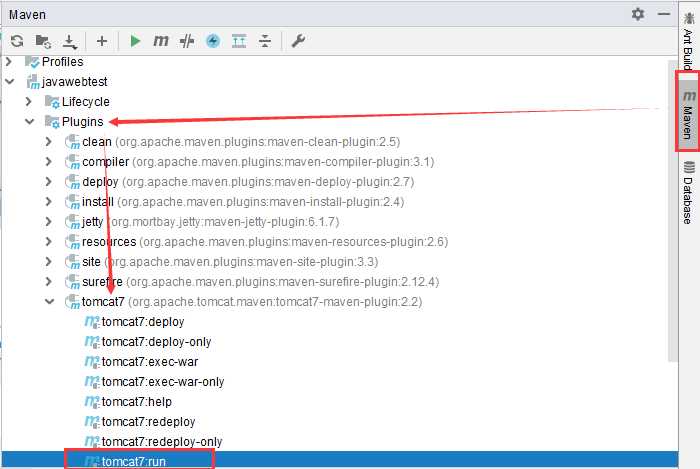
Task: Select the tomcat7:exec-war-only goal
Action: pos(163,382)
